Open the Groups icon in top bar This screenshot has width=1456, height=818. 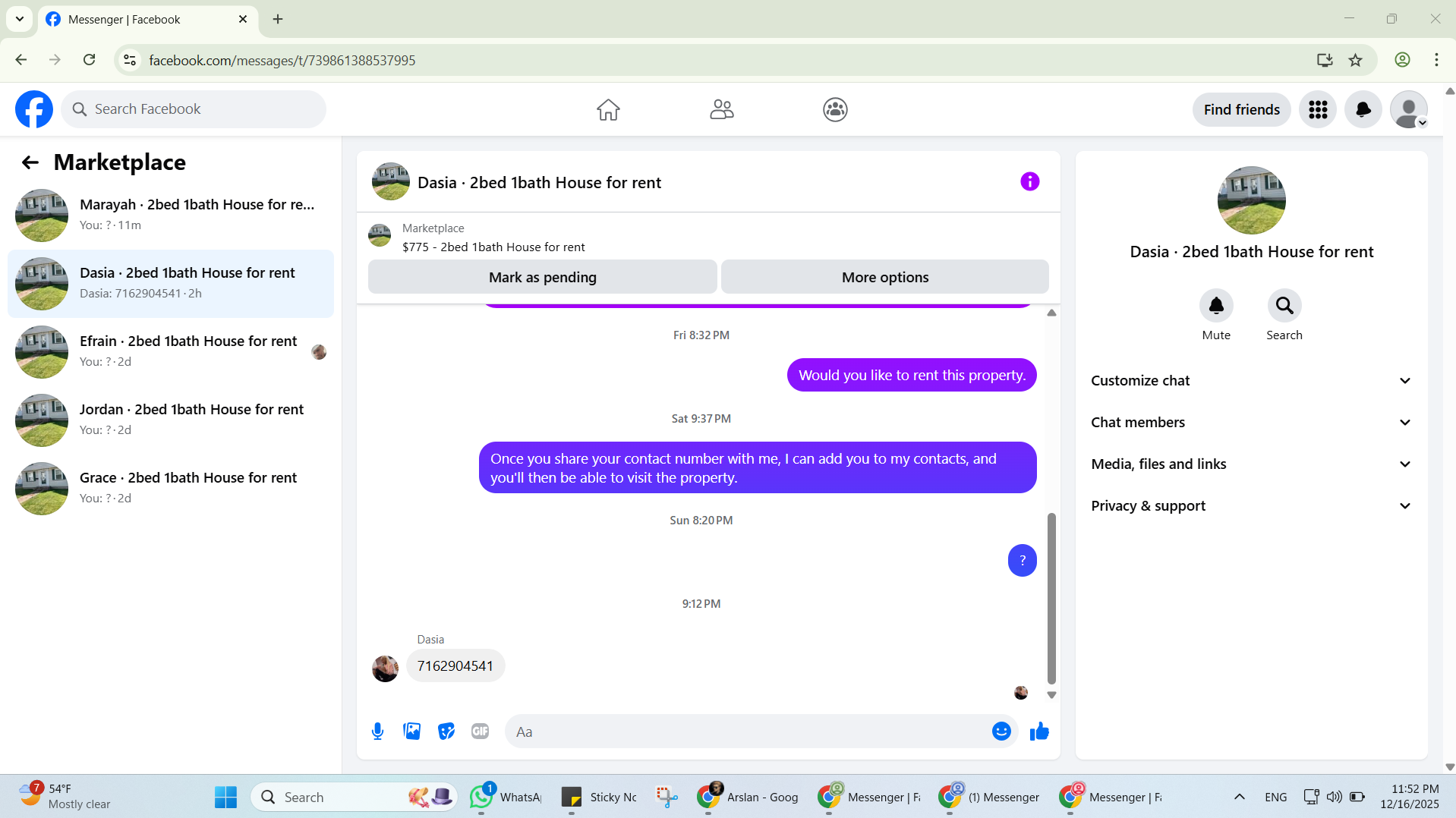pos(835,109)
